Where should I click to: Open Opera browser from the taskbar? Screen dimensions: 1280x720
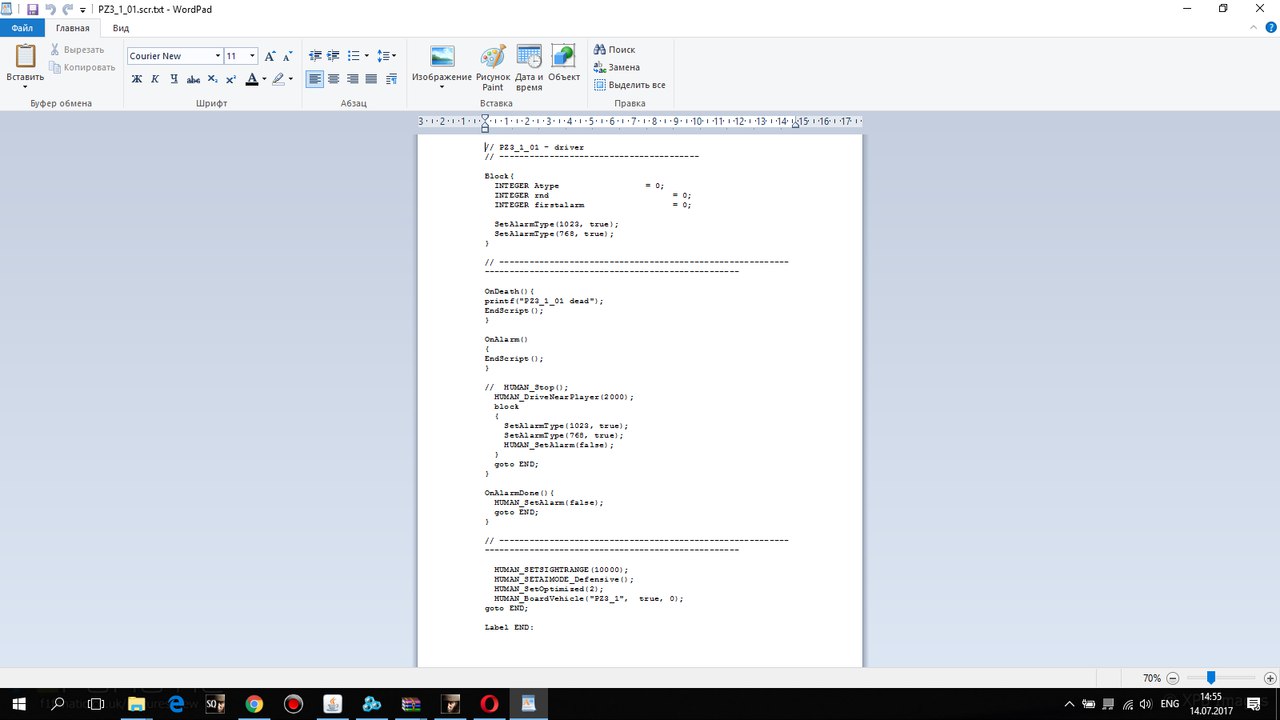tap(489, 704)
